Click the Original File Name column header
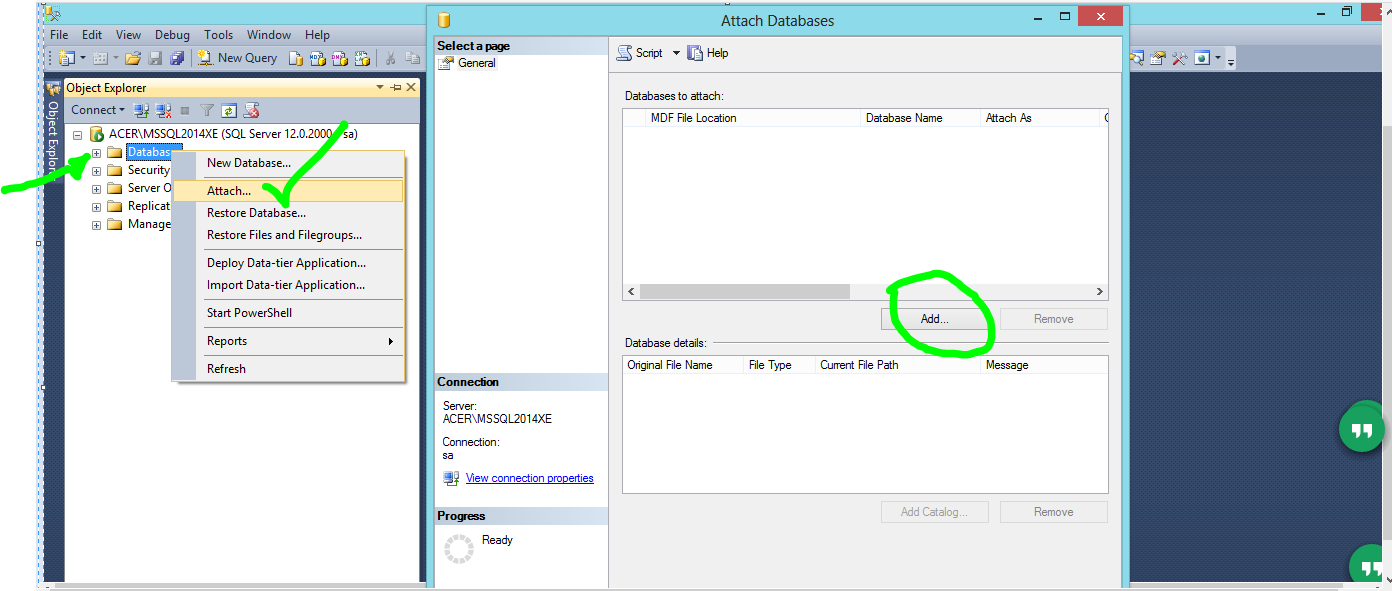The height and width of the screenshot is (591, 1392). point(683,365)
